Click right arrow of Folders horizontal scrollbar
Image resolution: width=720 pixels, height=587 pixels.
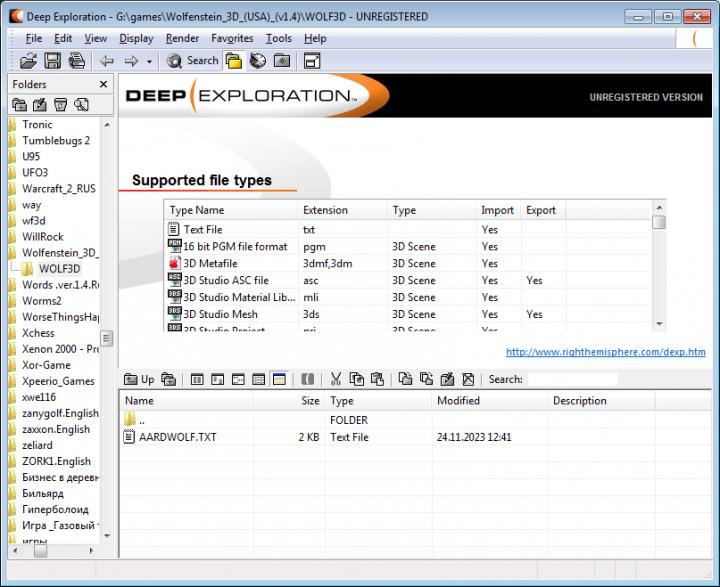(91, 550)
